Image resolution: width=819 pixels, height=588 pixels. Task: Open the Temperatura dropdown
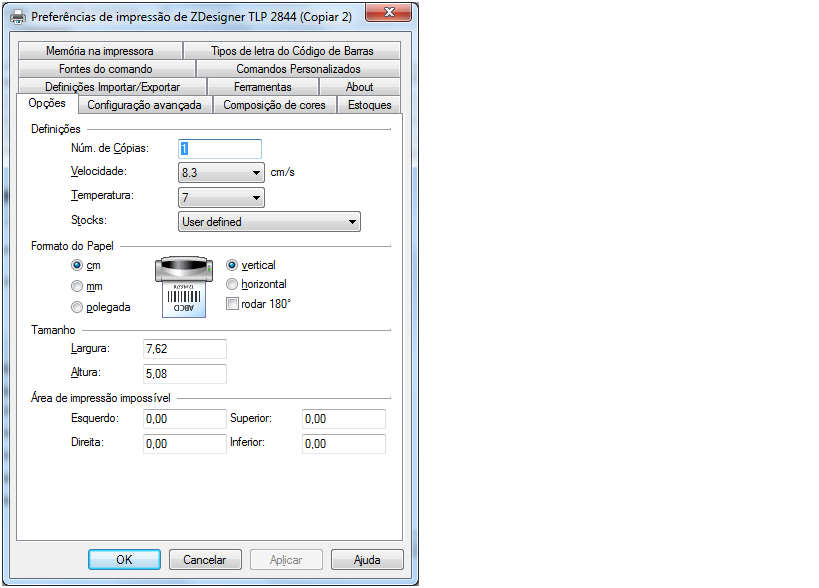pos(221,197)
